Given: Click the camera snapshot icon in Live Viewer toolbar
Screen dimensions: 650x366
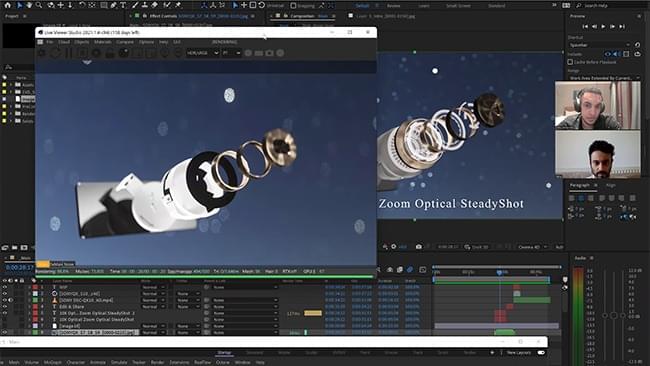Looking at the screenshot, I should (x=269, y=53).
